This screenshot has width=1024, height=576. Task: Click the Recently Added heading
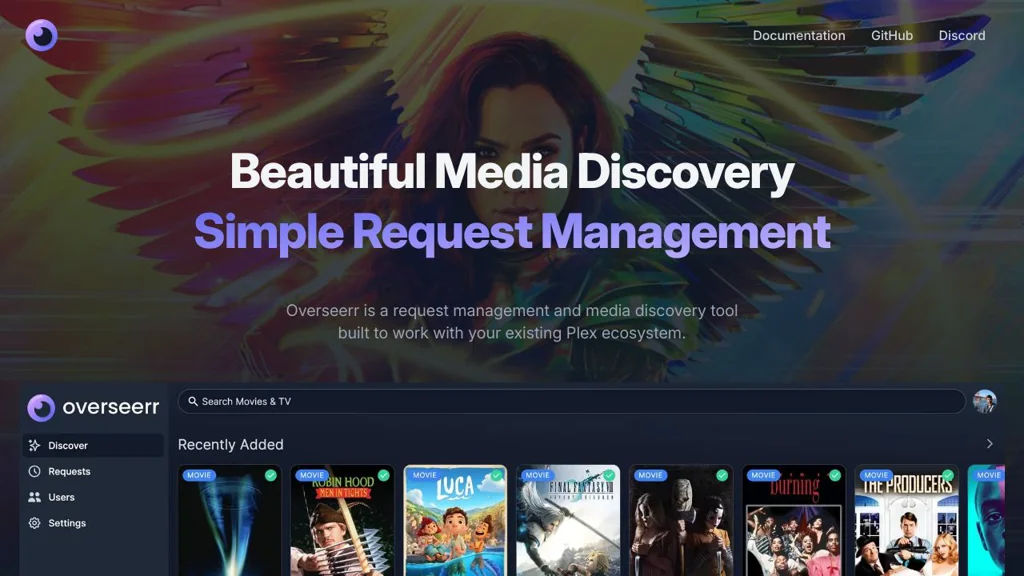[x=231, y=444]
